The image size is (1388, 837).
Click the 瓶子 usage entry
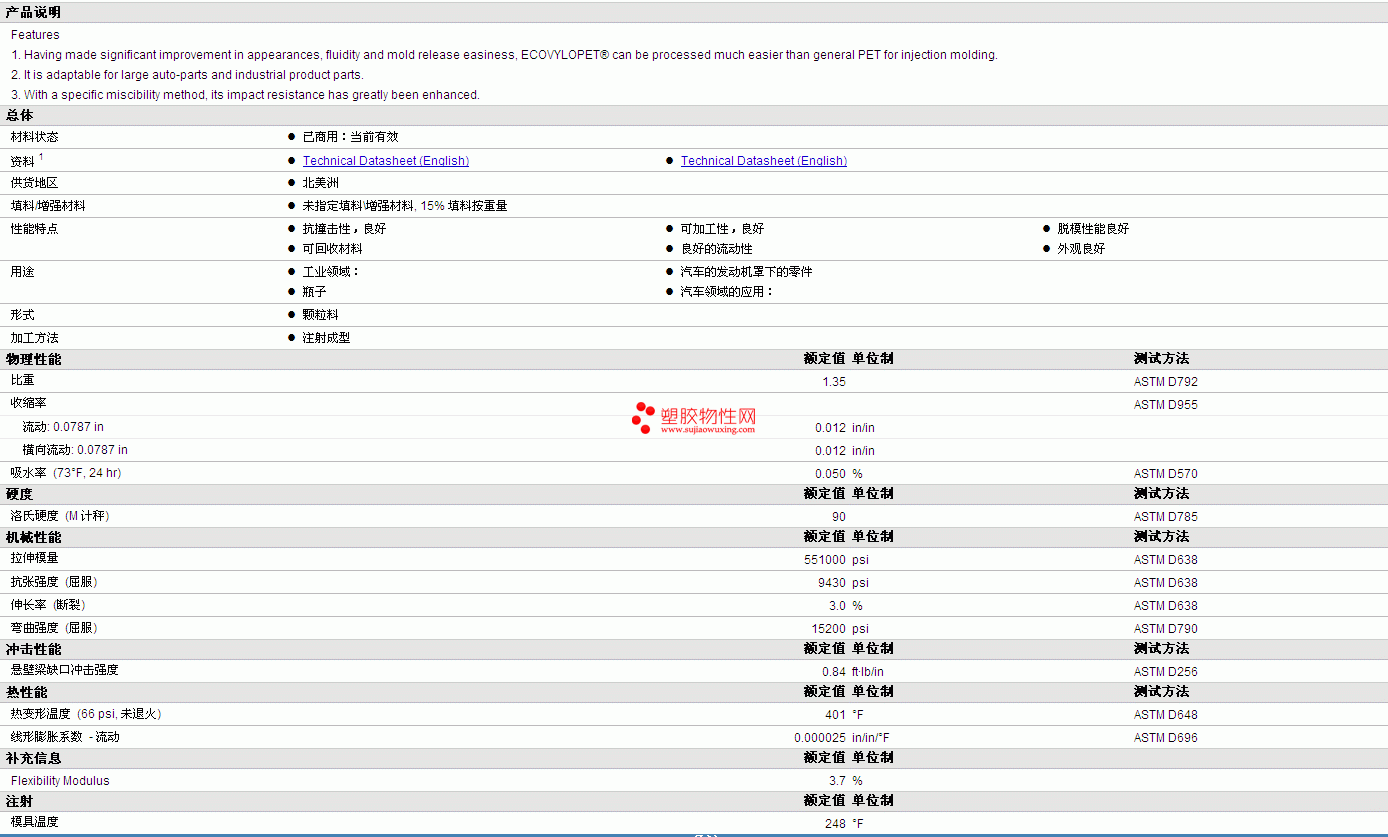point(315,292)
